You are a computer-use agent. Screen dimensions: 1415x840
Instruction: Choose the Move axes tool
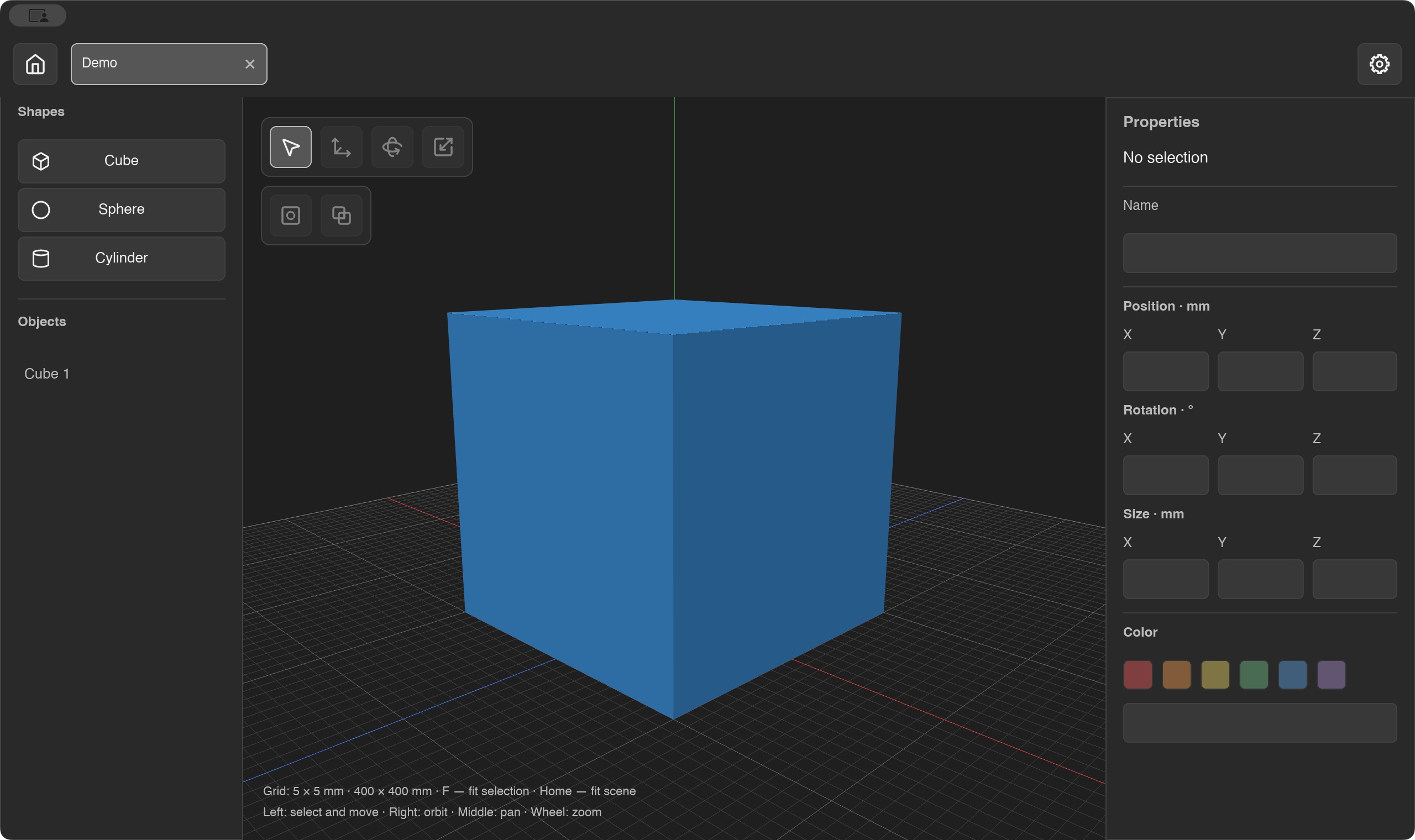pos(341,147)
